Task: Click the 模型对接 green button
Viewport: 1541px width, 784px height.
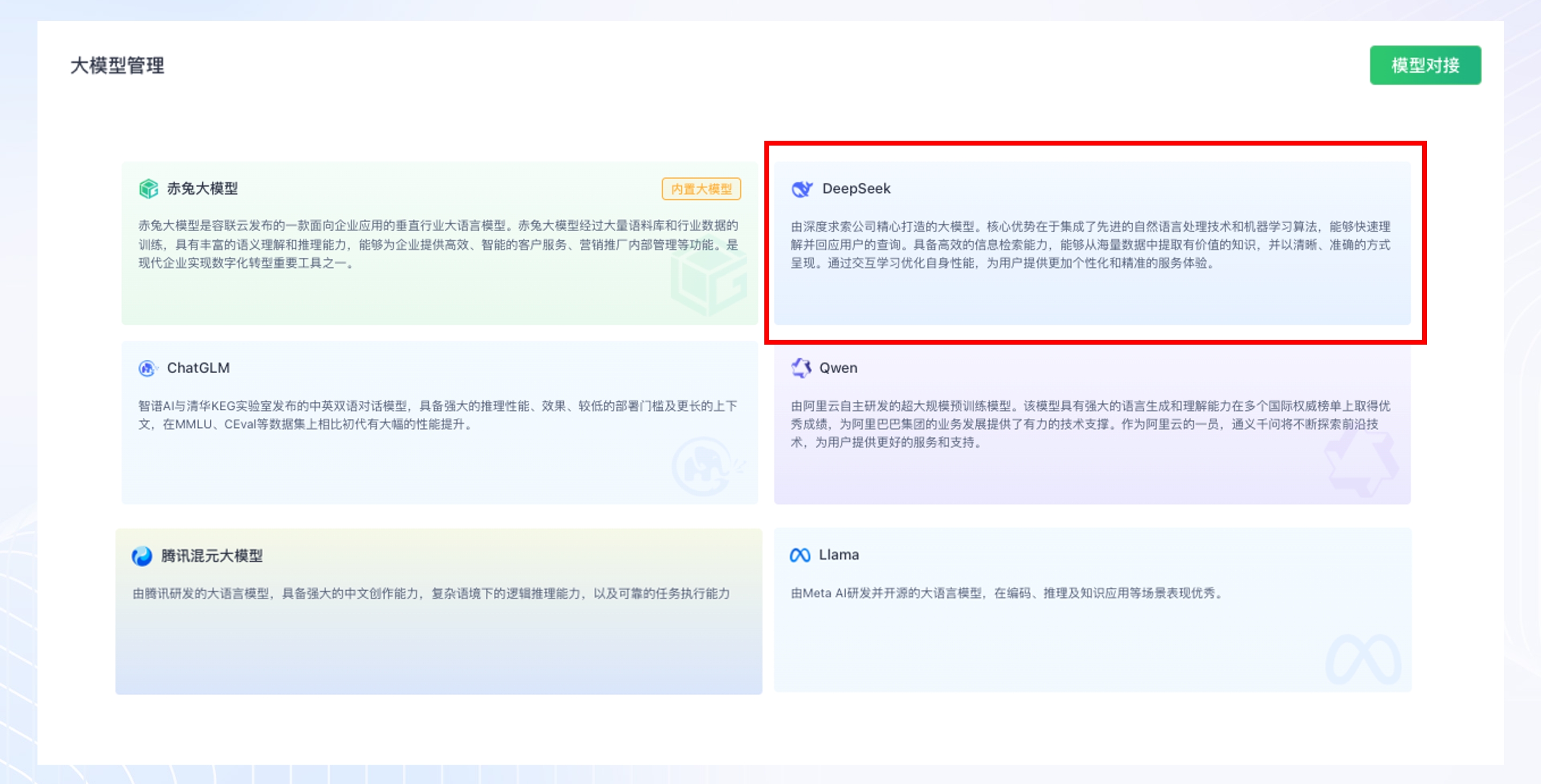Action: coord(1424,65)
